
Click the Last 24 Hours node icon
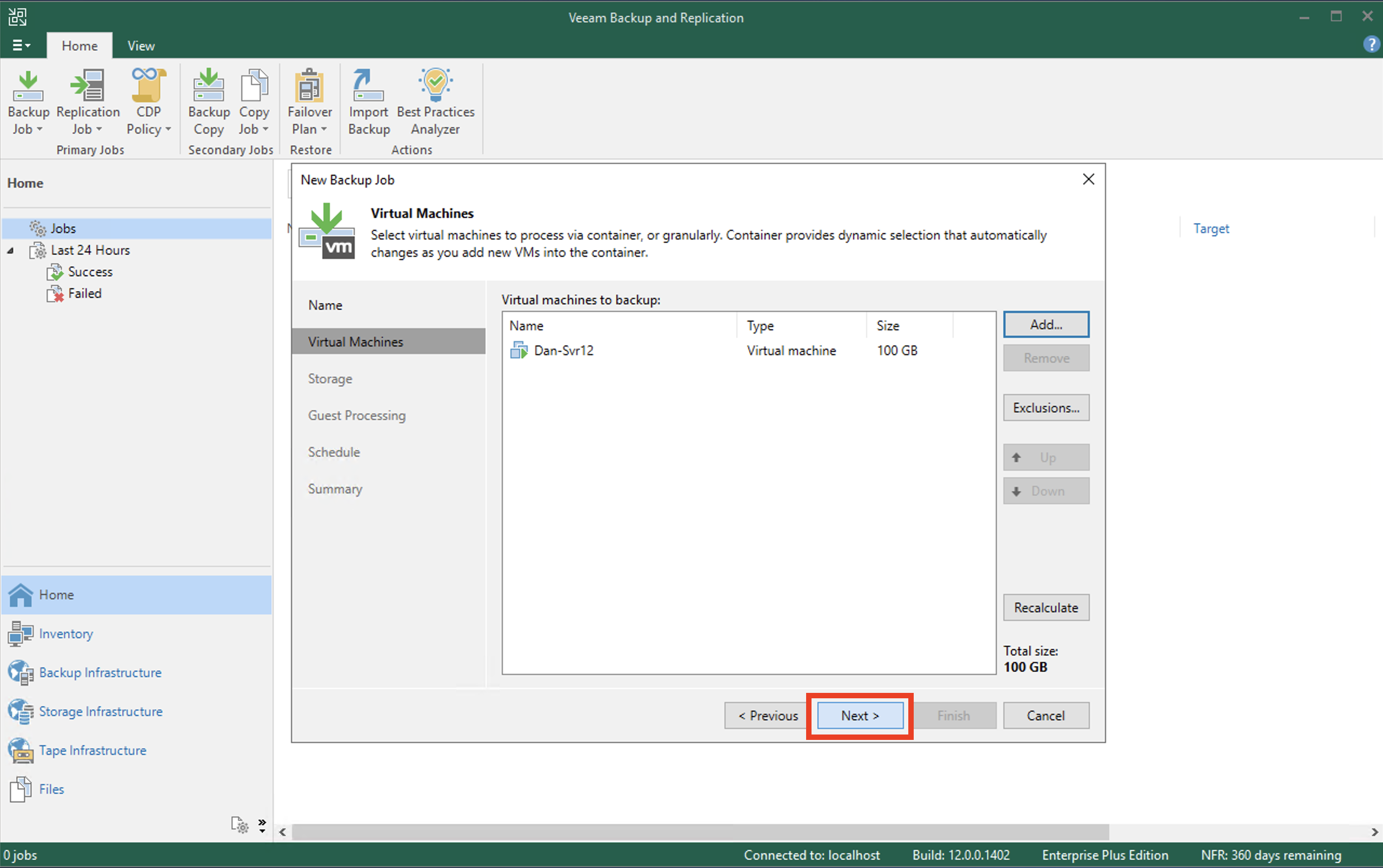tap(38, 250)
